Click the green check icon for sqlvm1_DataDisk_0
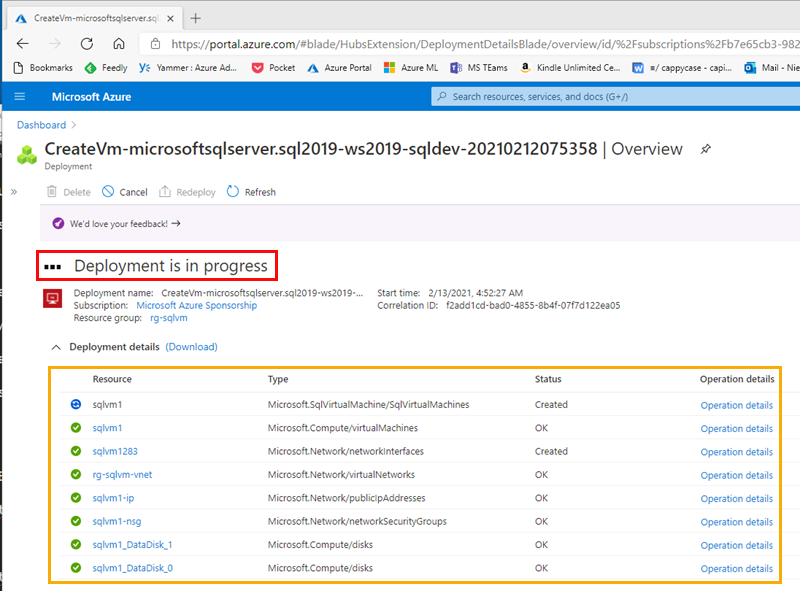The height and width of the screenshot is (591, 800). point(76,568)
